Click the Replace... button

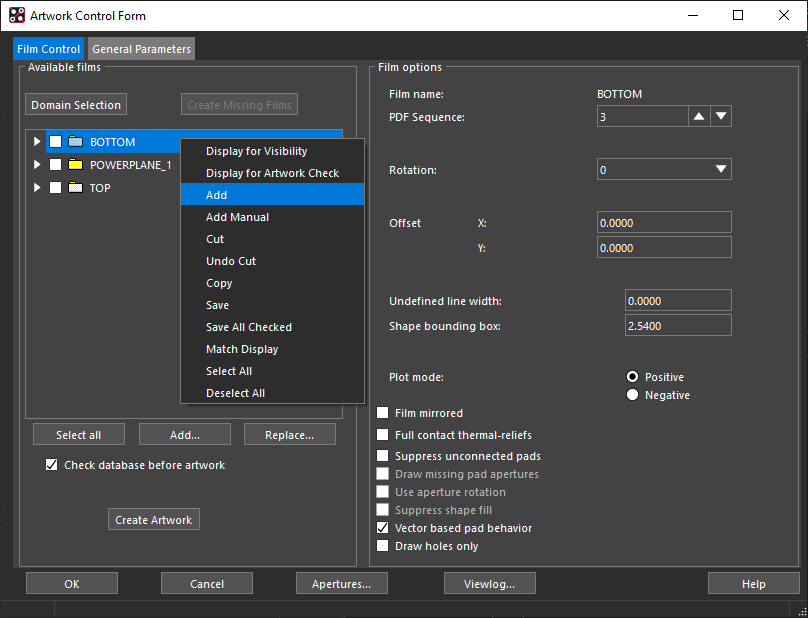289,435
